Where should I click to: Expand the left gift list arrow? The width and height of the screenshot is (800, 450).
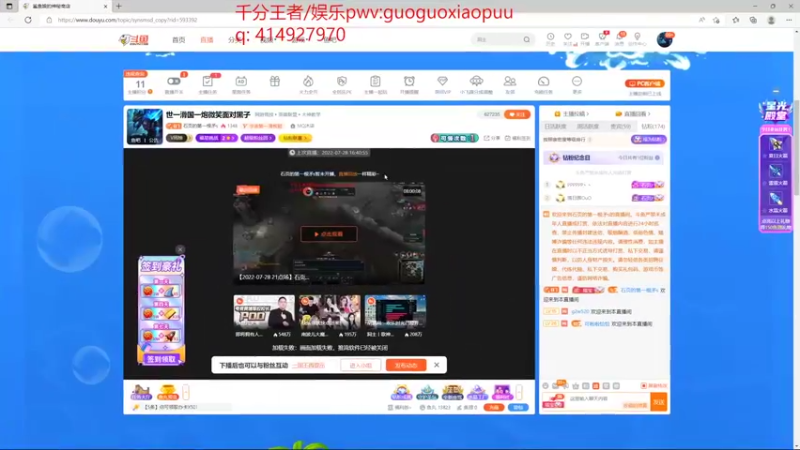(186, 392)
